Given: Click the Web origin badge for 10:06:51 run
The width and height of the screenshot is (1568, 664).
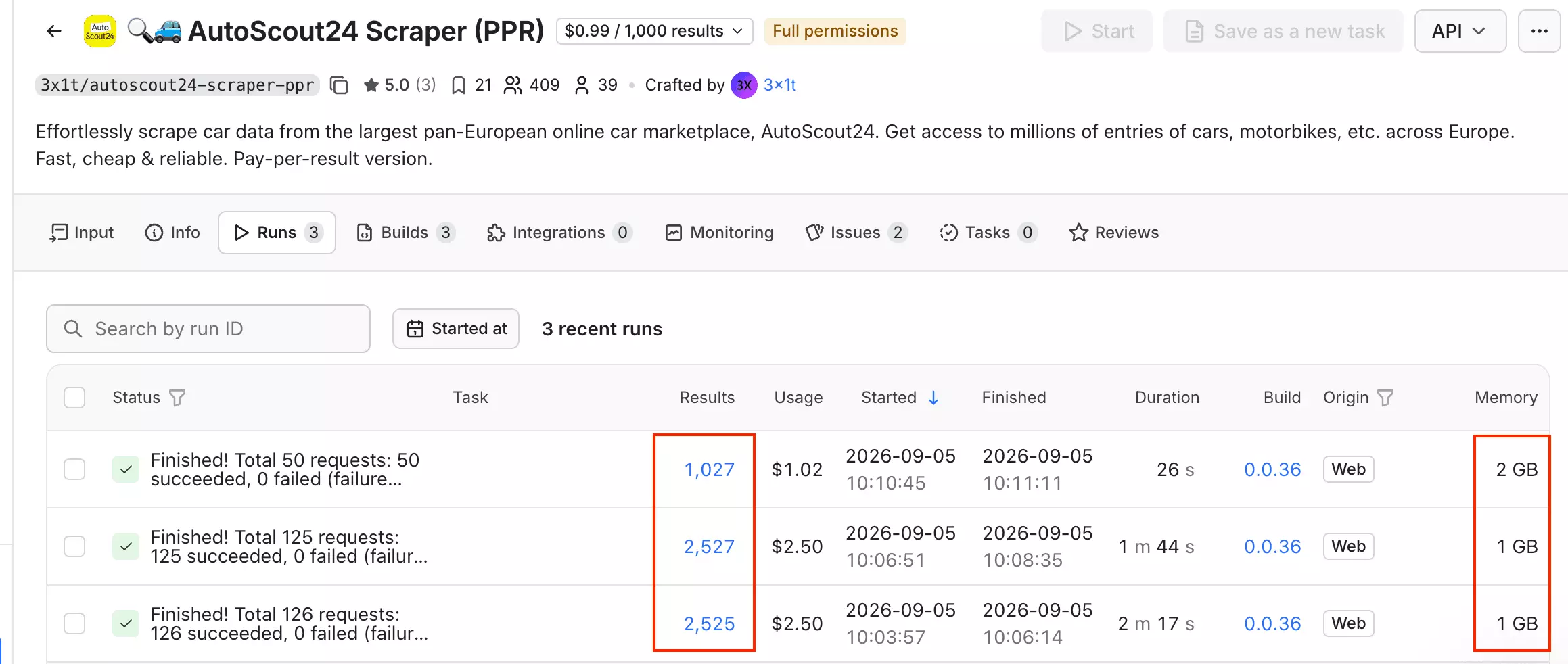Looking at the screenshot, I should coord(1348,546).
